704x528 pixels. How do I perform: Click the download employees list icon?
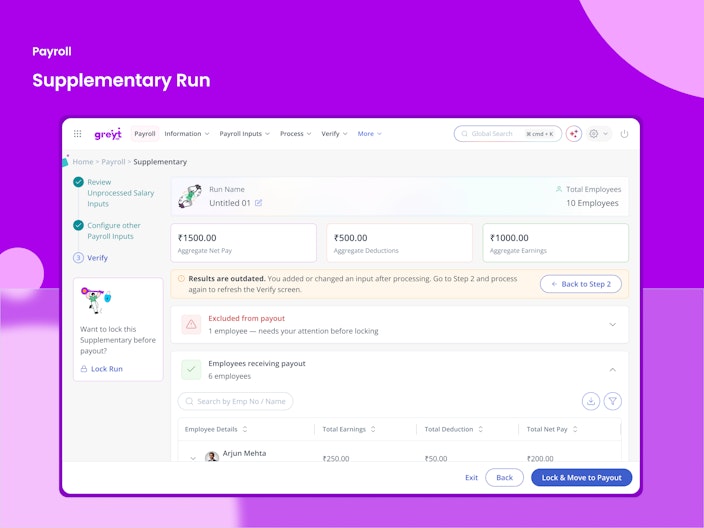(x=591, y=401)
